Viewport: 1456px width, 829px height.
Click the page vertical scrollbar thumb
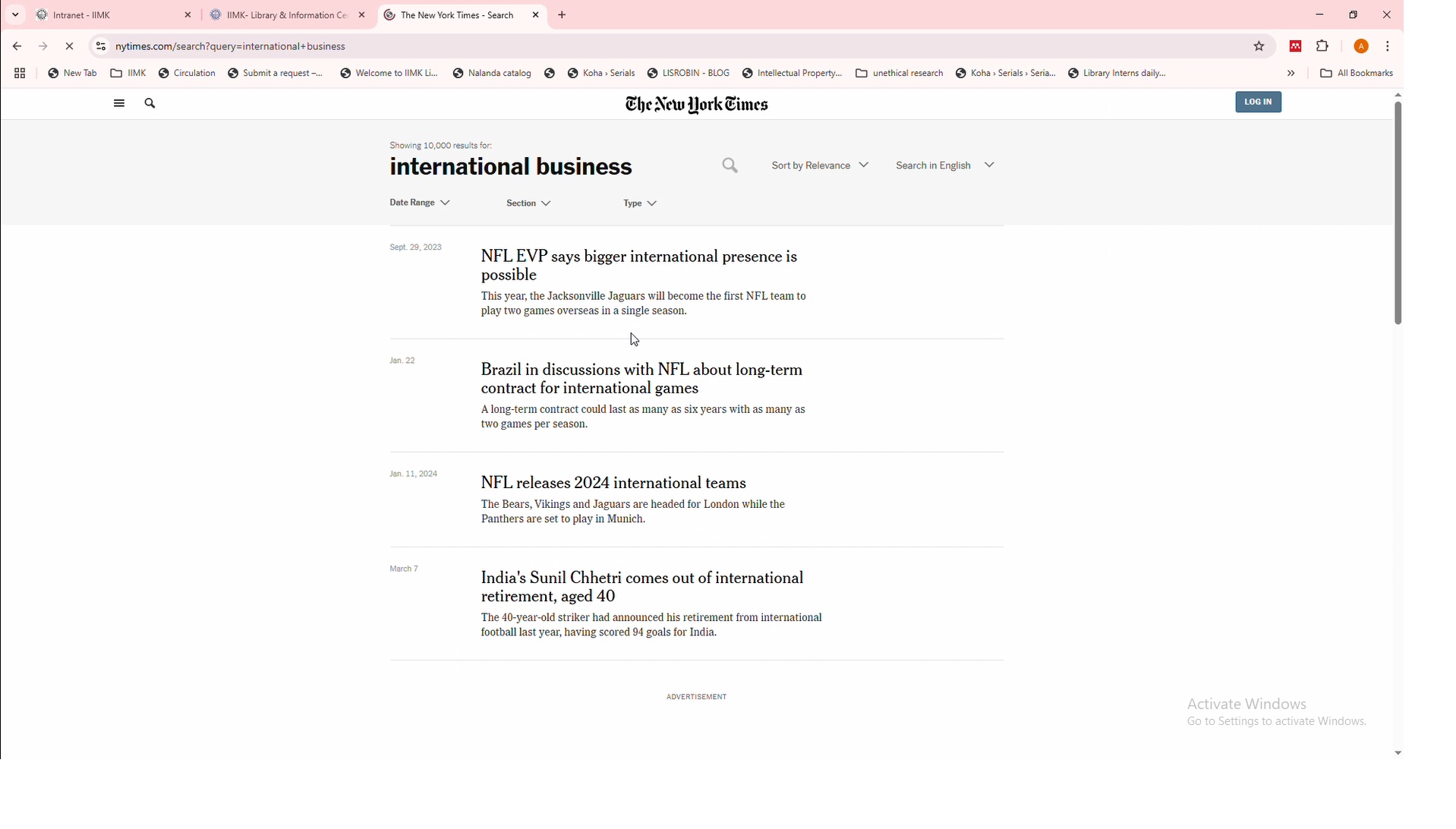pyautogui.click(x=1398, y=213)
